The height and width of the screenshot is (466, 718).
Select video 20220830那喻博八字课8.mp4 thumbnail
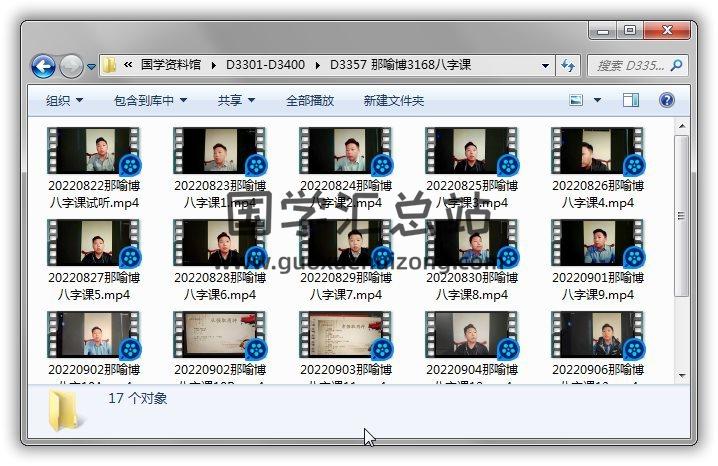pos(472,243)
